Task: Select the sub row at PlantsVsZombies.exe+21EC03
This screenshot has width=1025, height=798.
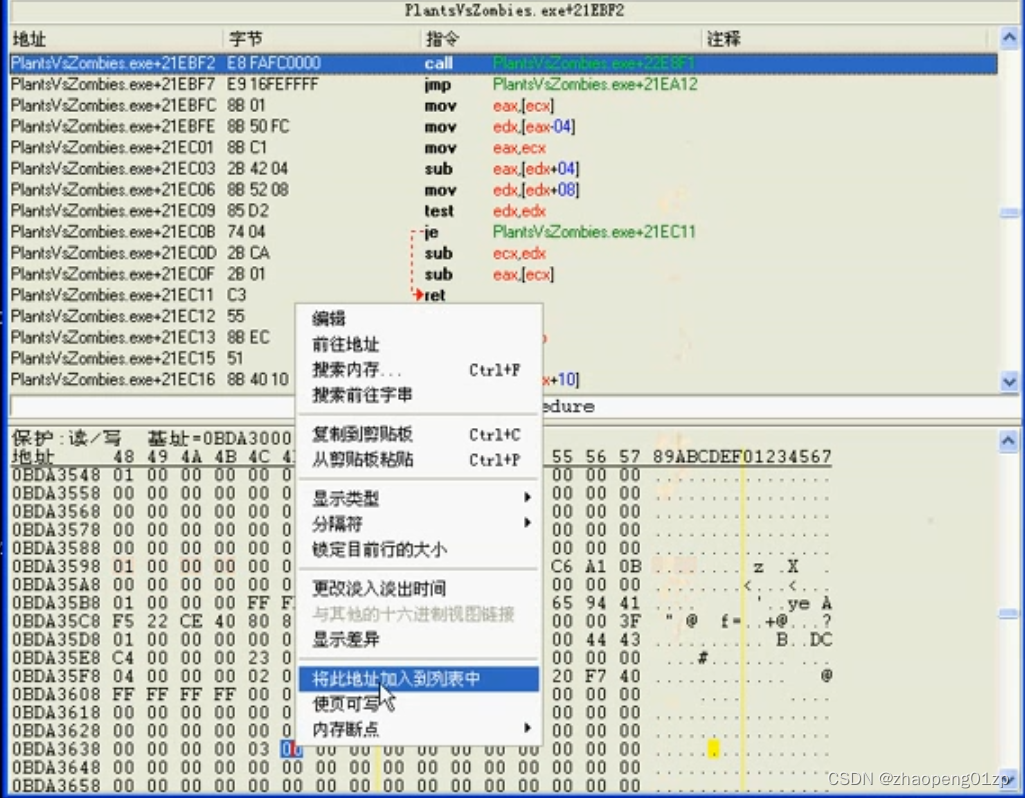Action: (503, 169)
